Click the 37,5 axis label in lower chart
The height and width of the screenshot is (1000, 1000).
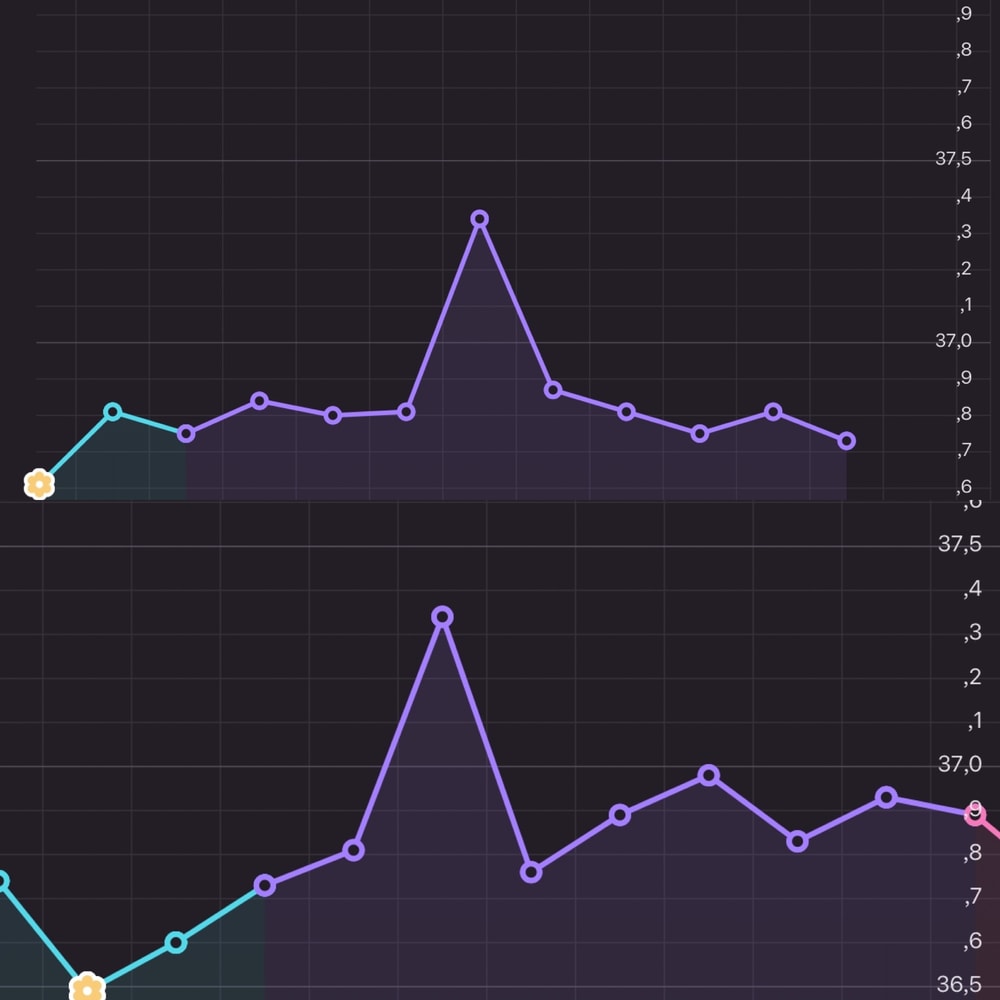(959, 545)
